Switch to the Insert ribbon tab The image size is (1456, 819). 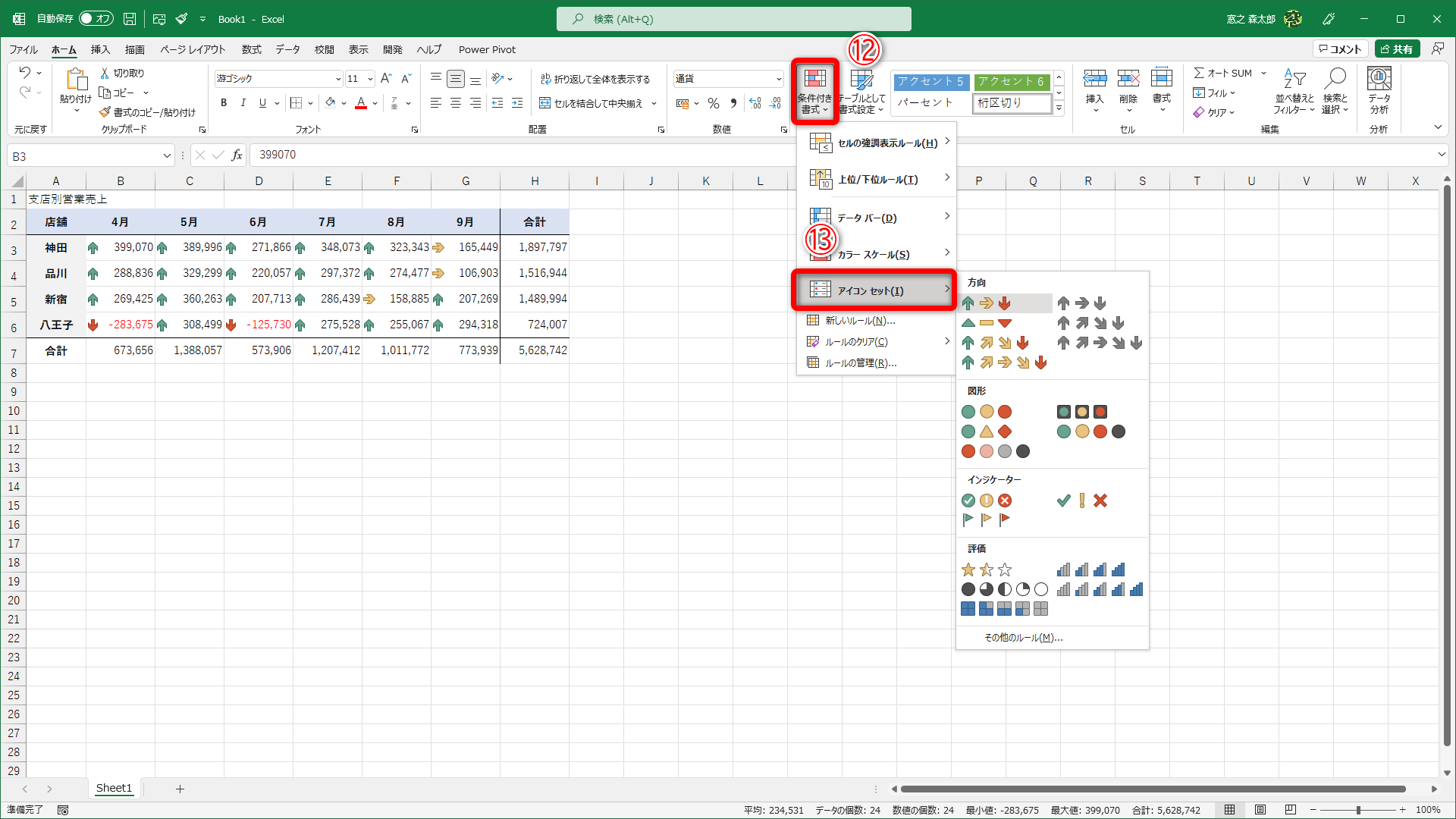(x=100, y=49)
